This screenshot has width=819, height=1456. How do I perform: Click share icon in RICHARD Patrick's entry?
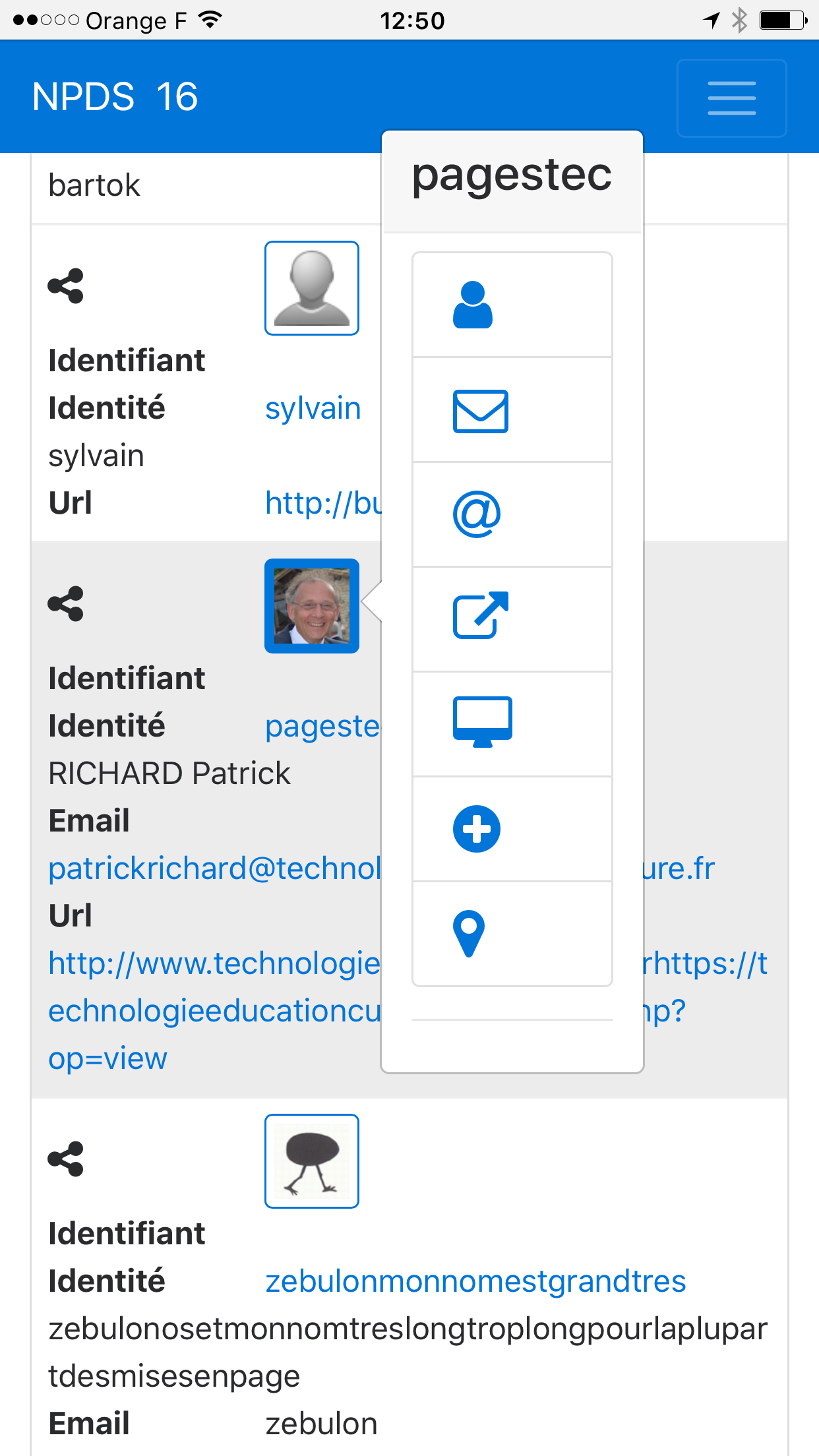pos(66,603)
